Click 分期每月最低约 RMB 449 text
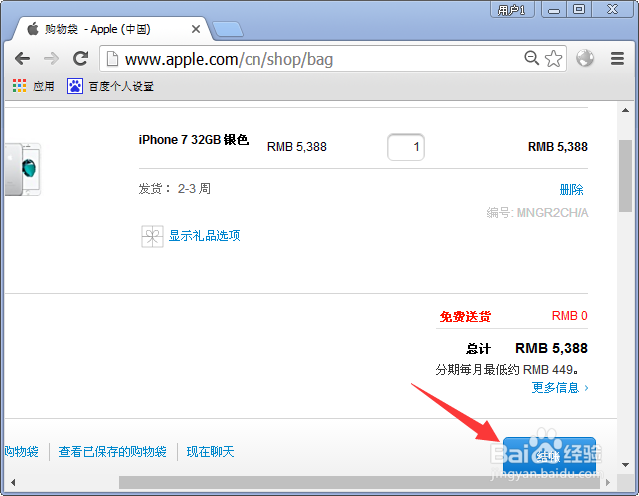 click(507, 370)
